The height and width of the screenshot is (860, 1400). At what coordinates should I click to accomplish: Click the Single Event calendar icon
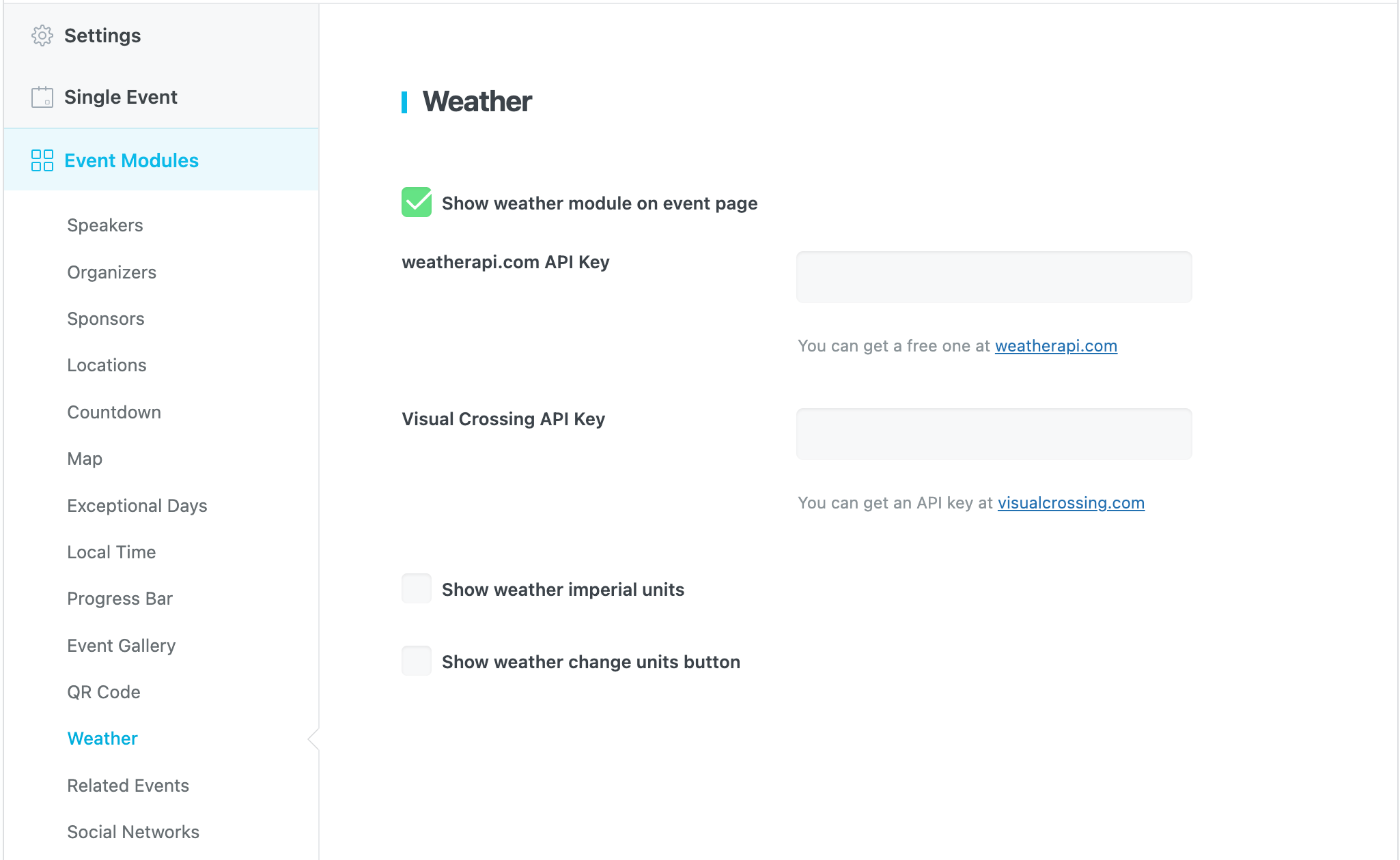(42, 97)
